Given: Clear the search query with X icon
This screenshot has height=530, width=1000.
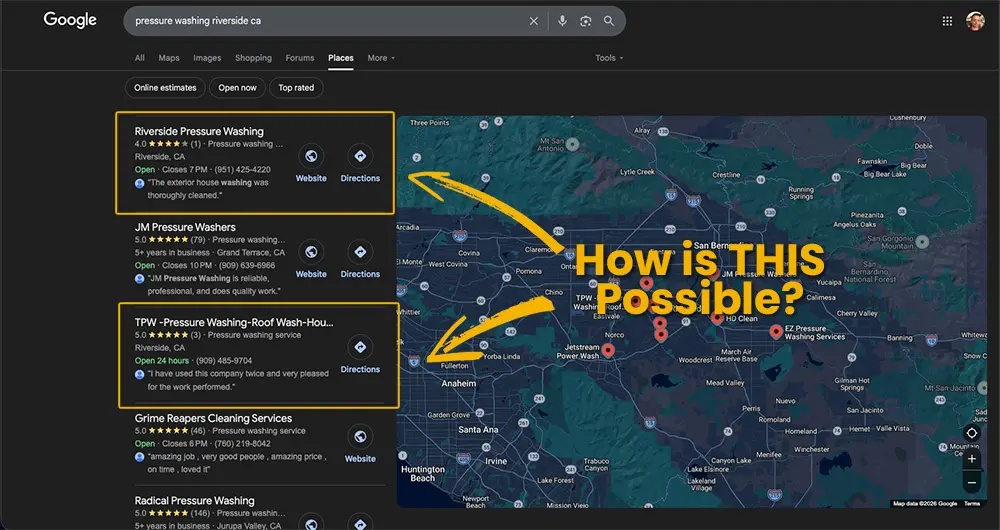Looking at the screenshot, I should [x=534, y=21].
